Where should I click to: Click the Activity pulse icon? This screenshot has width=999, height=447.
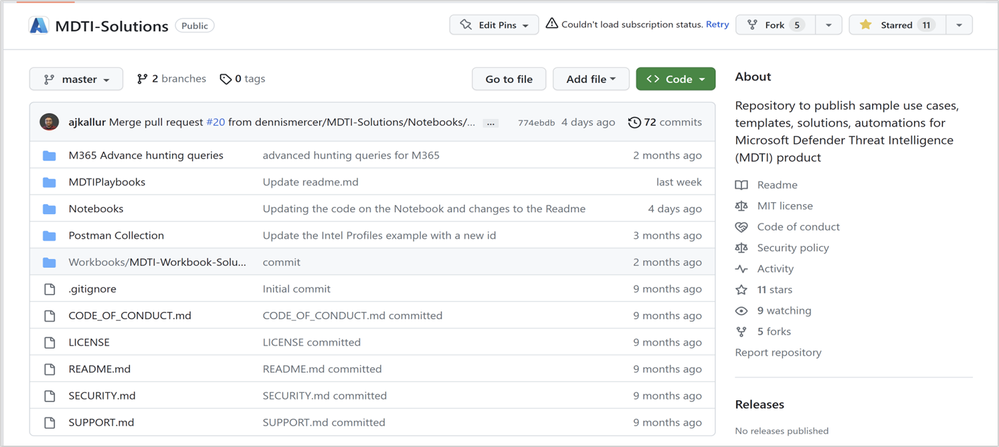(741, 269)
